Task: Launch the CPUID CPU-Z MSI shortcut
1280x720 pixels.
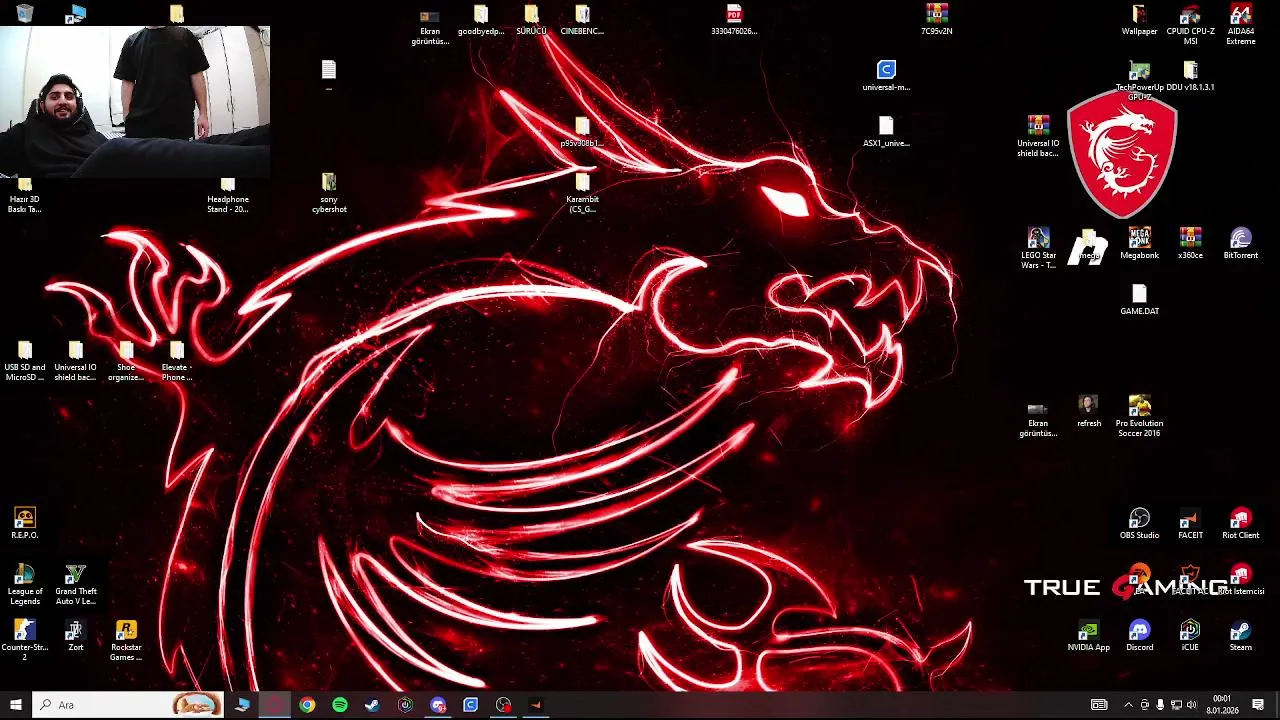Action: pyautogui.click(x=1190, y=25)
